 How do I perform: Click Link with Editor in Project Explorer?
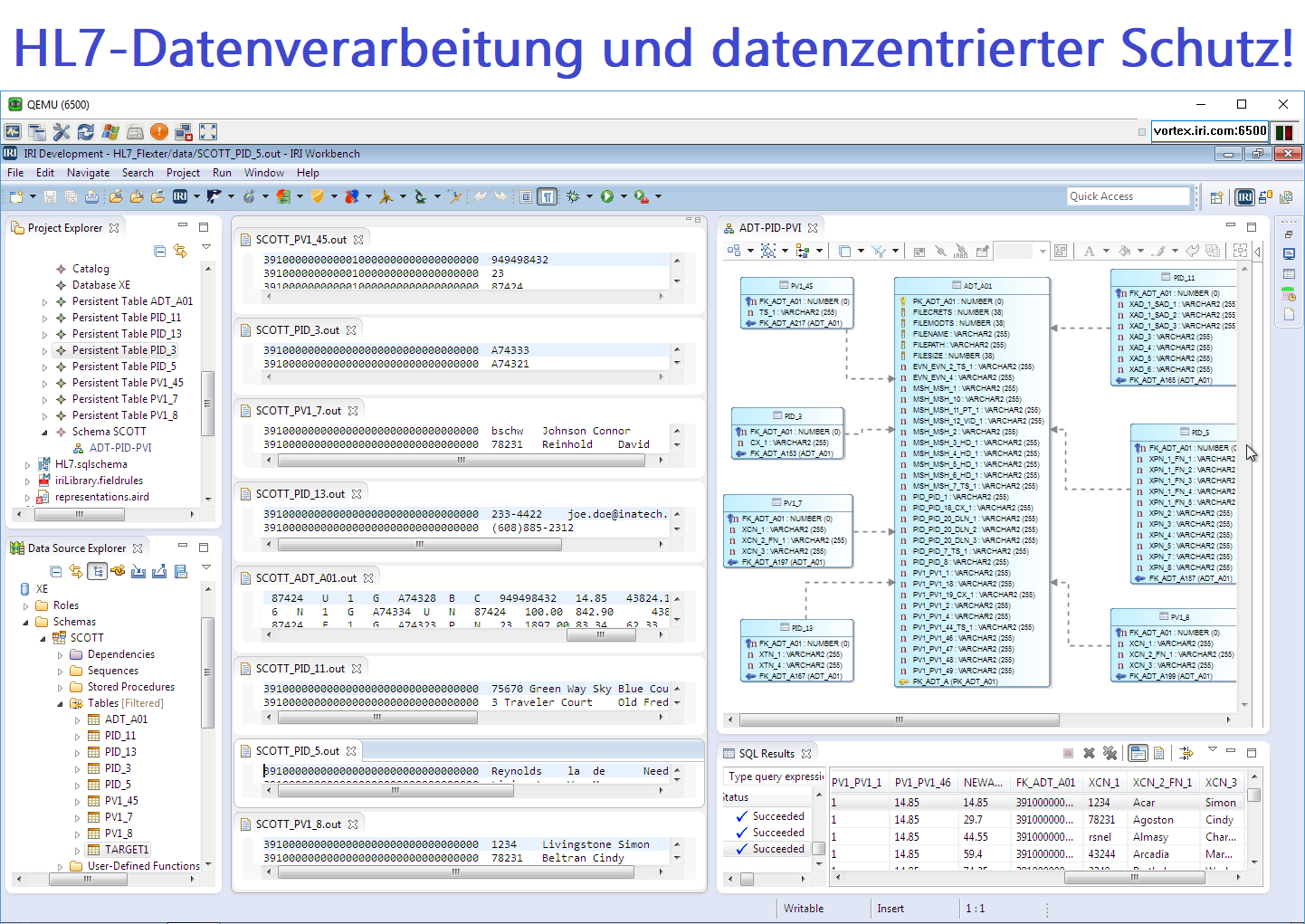point(180,251)
